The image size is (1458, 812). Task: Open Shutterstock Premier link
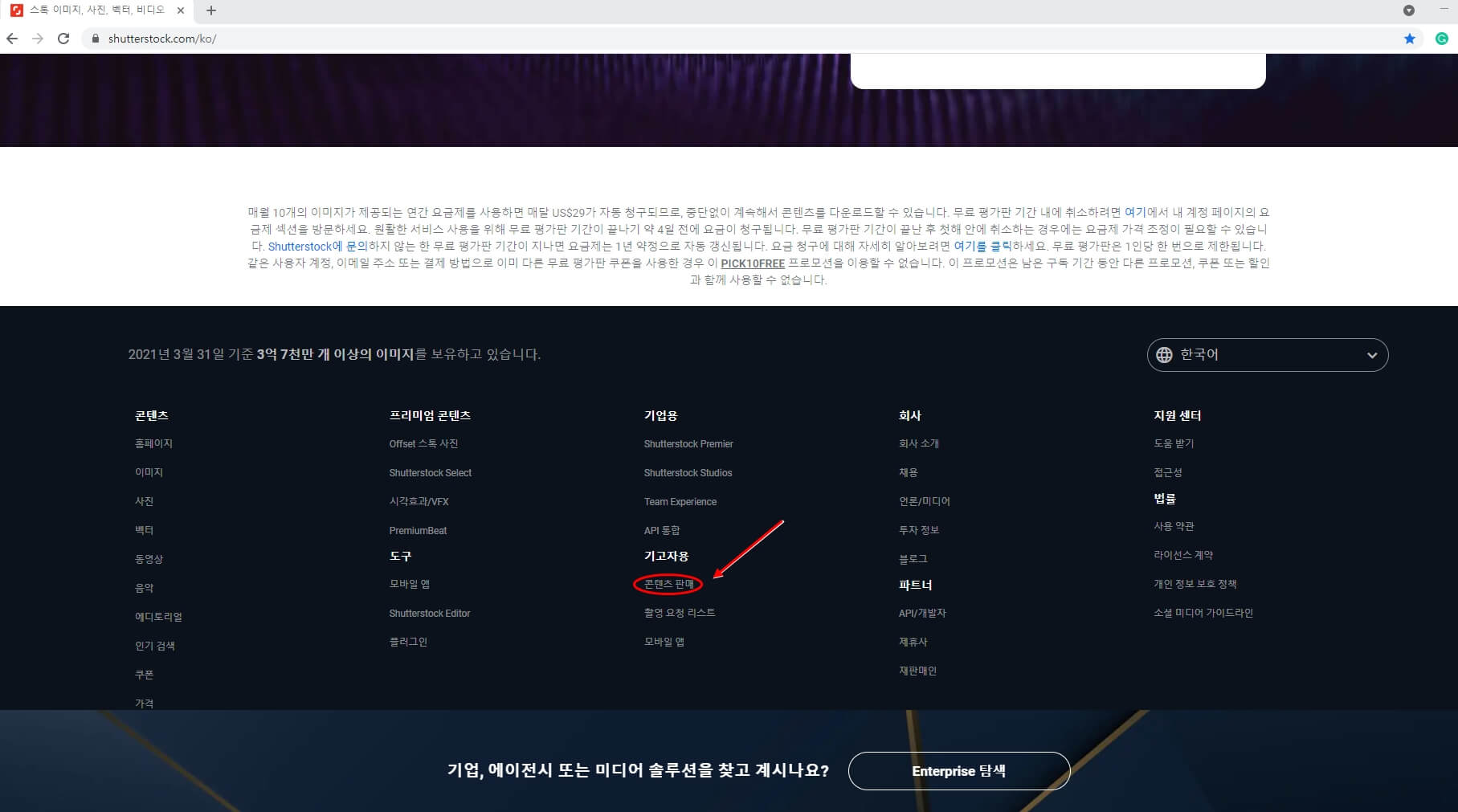point(688,444)
